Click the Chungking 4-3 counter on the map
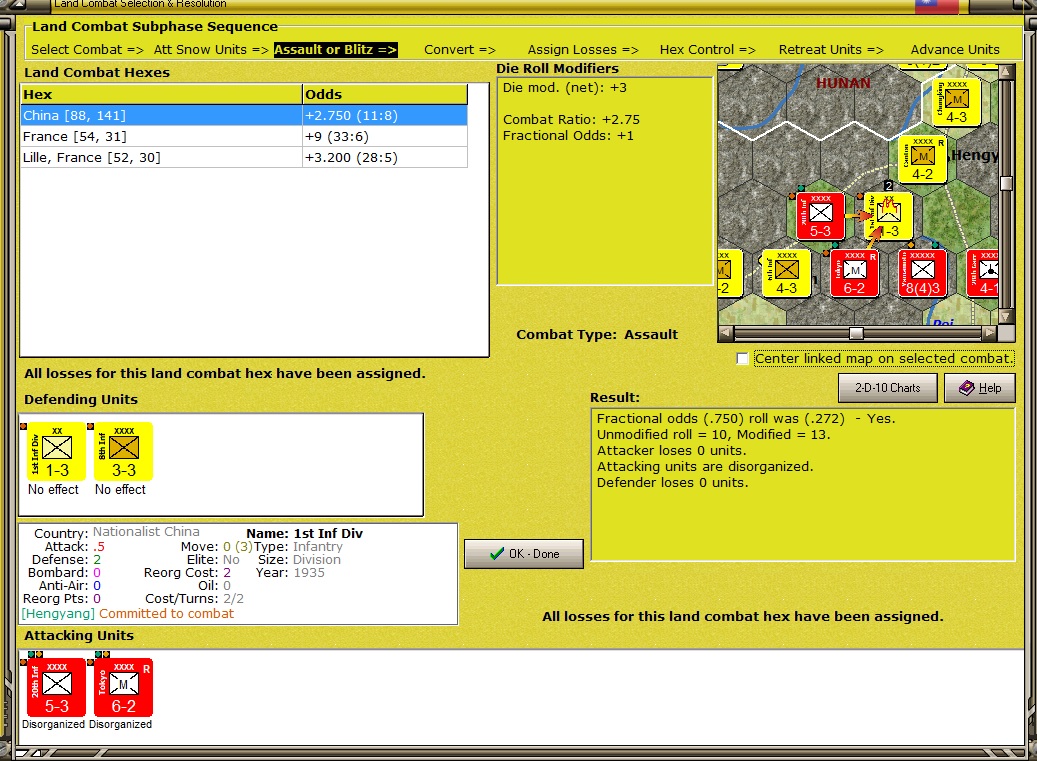Image resolution: width=1037 pixels, height=761 pixels. 956,102
